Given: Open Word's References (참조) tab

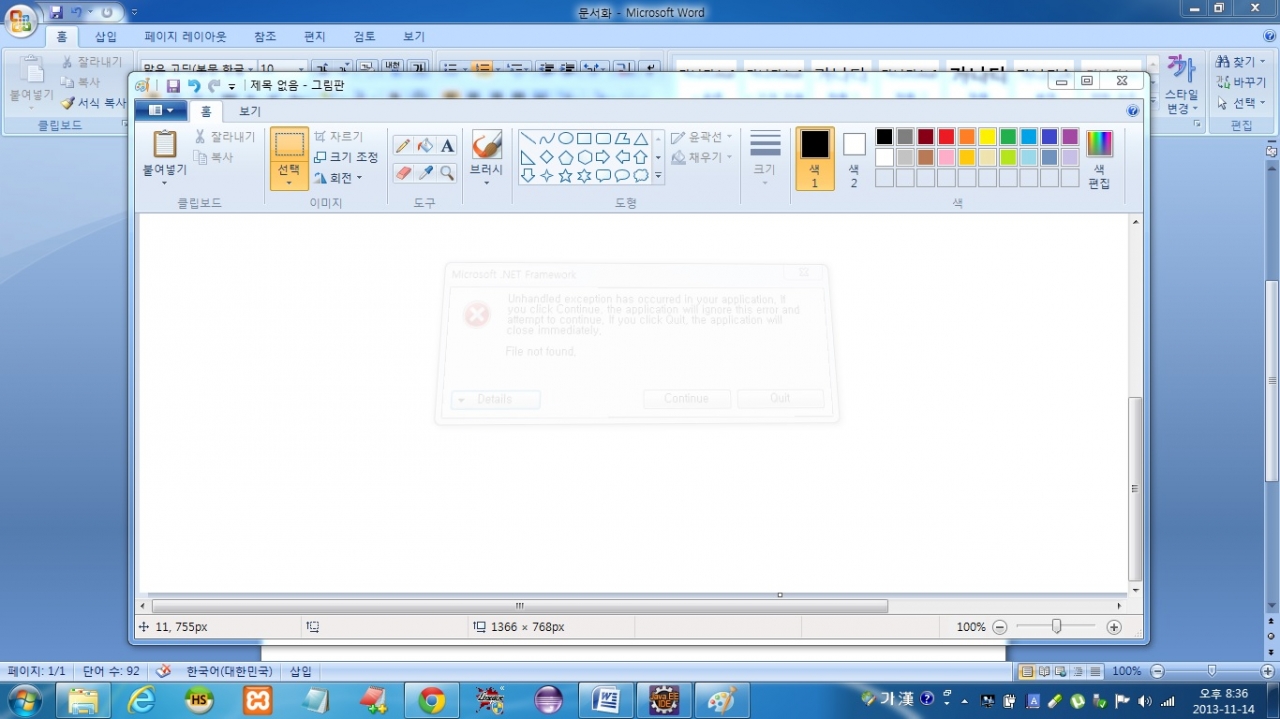Looking at the screenshot, I should click(265, 36).
